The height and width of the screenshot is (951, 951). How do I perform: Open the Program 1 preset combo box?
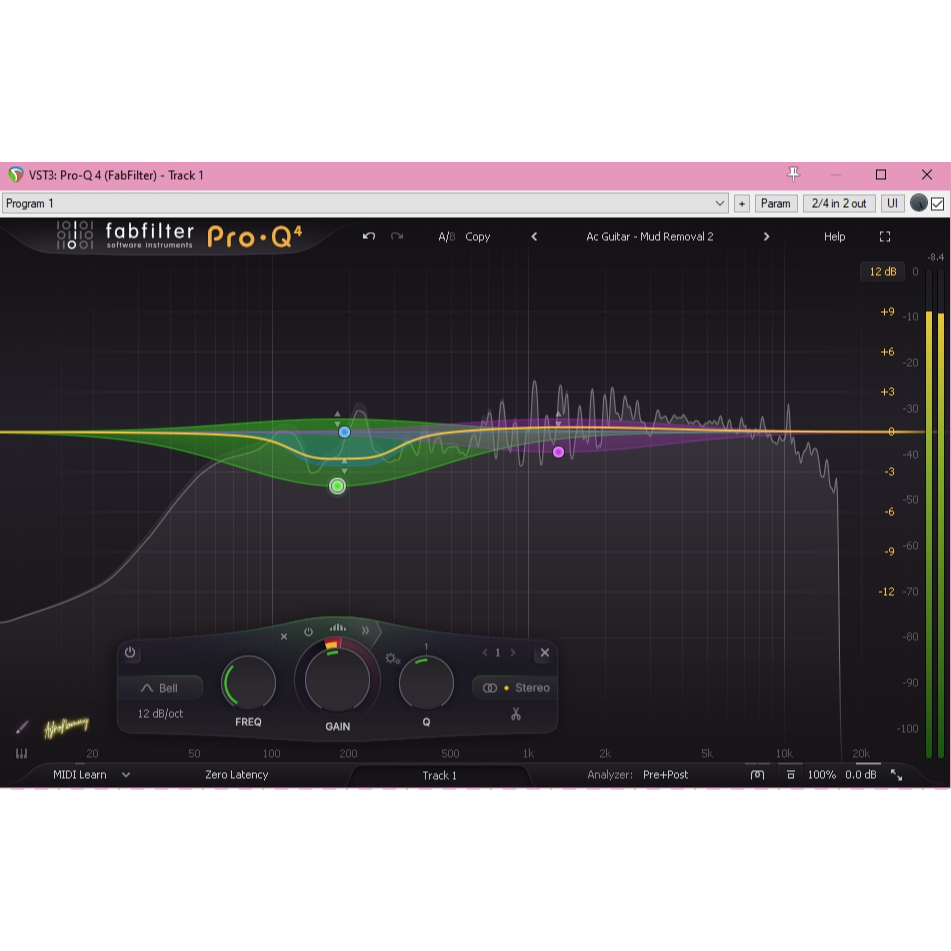pyautogui.click(x=366, y=203)
